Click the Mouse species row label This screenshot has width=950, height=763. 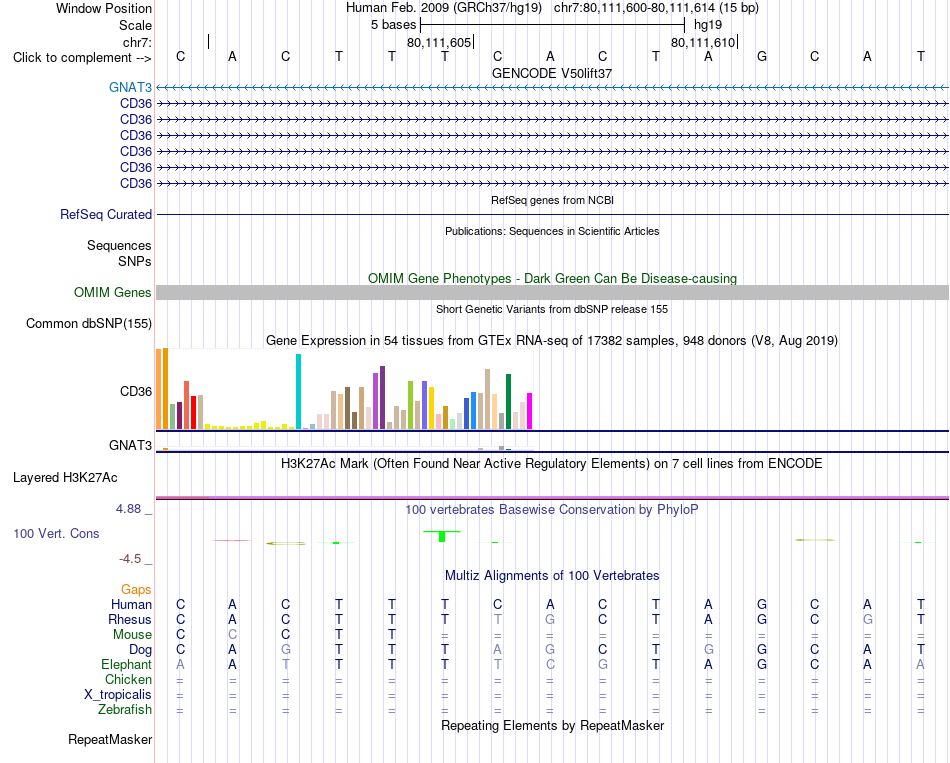[132, 635]
